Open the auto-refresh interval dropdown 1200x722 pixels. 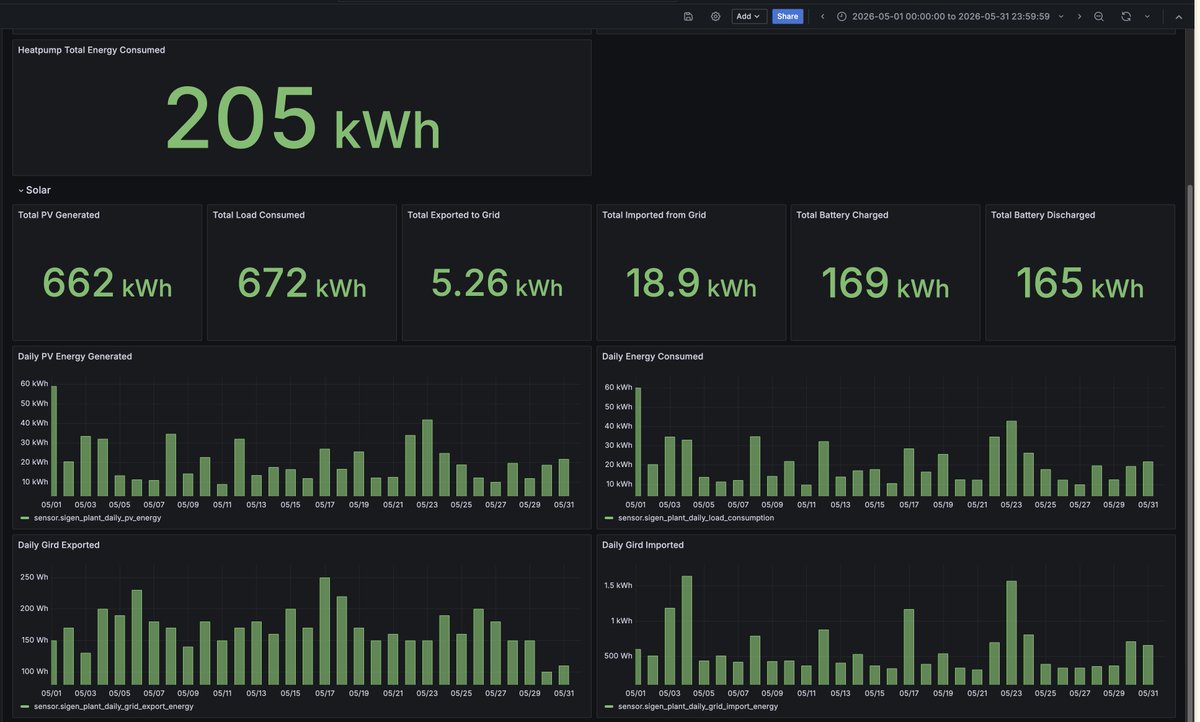point(1147,16)
